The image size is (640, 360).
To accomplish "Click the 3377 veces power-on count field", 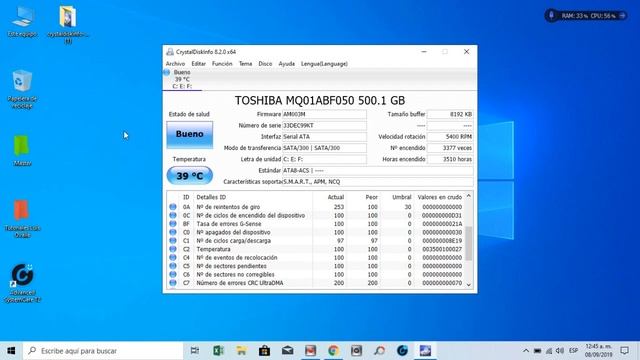I will coord(450,148).
